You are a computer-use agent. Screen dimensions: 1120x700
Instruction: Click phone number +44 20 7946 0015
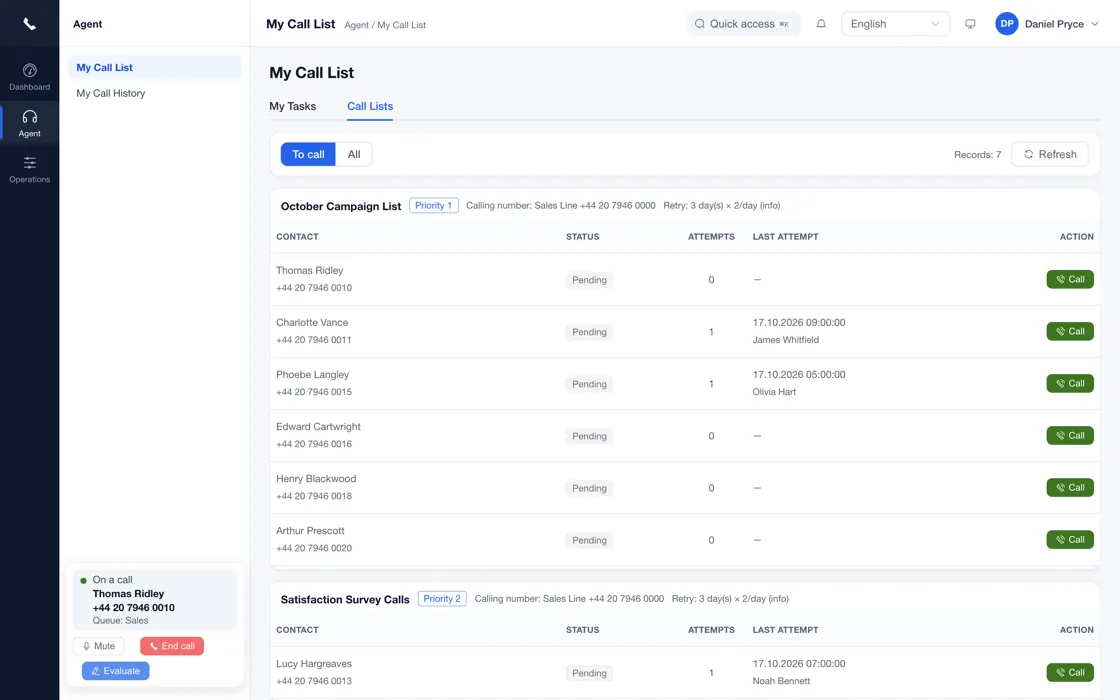tap(314, 392)
